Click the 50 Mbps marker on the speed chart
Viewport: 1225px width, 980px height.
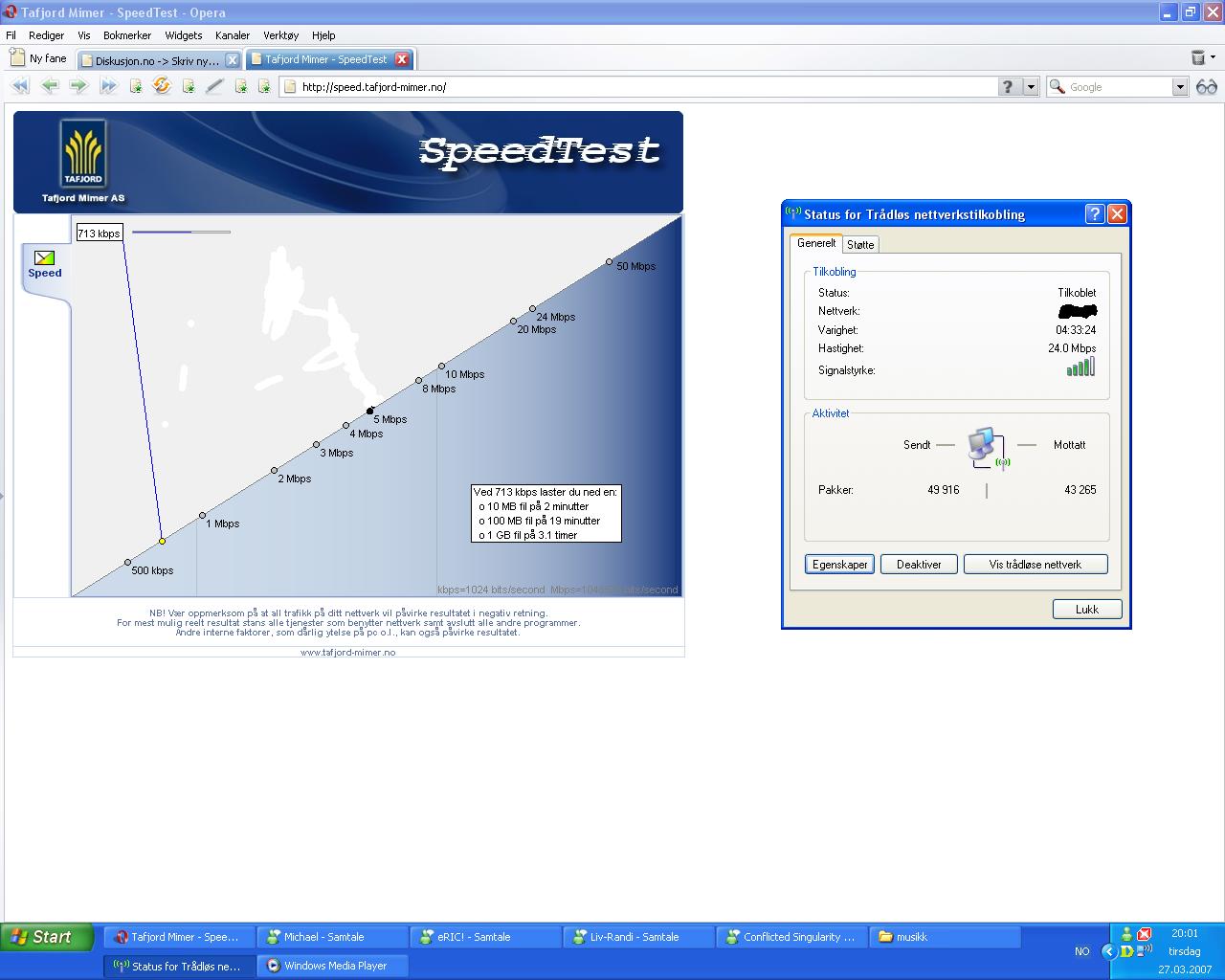tap(609, 261)
